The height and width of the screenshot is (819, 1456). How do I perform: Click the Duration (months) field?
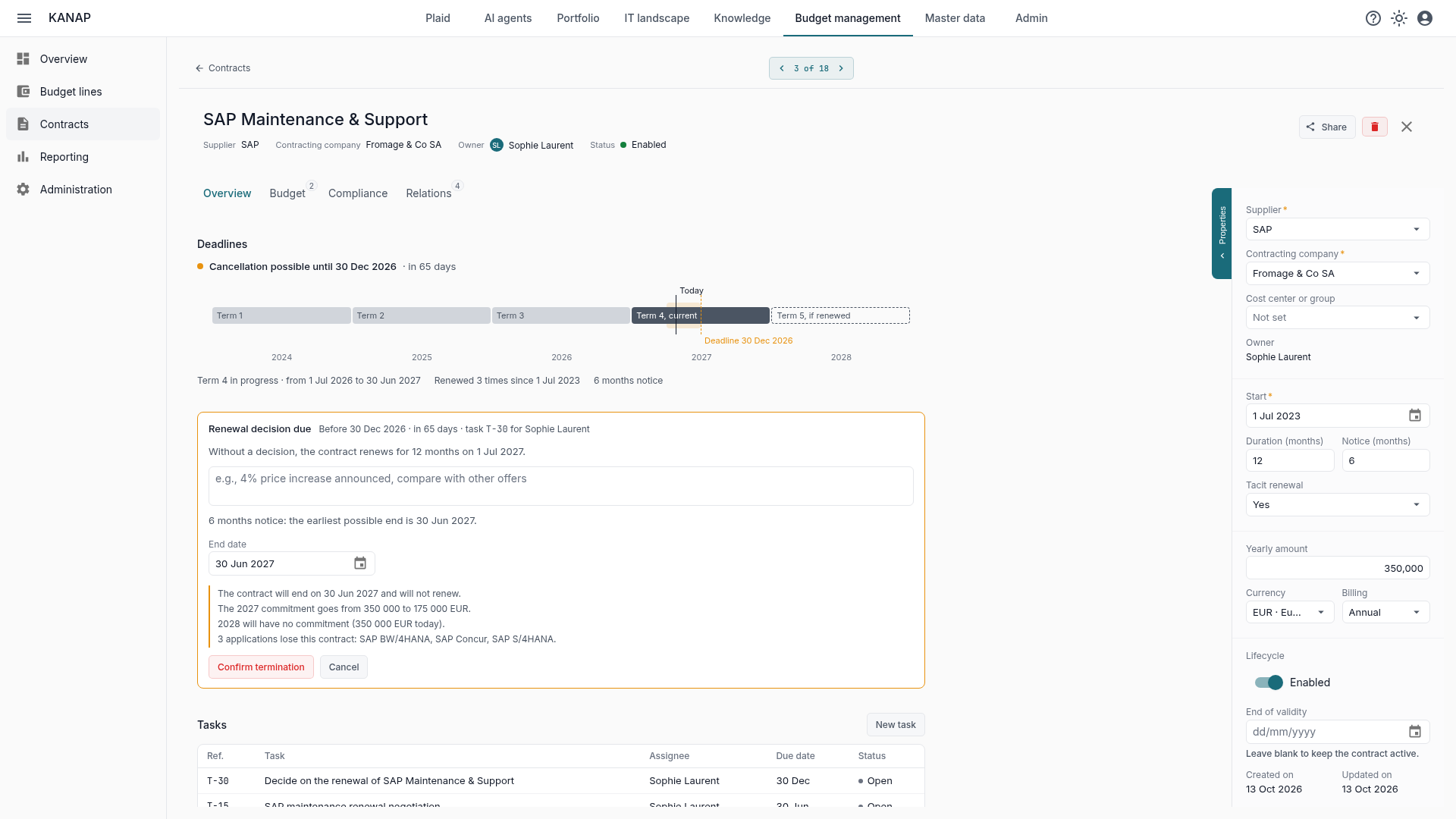coord(1290,461)
